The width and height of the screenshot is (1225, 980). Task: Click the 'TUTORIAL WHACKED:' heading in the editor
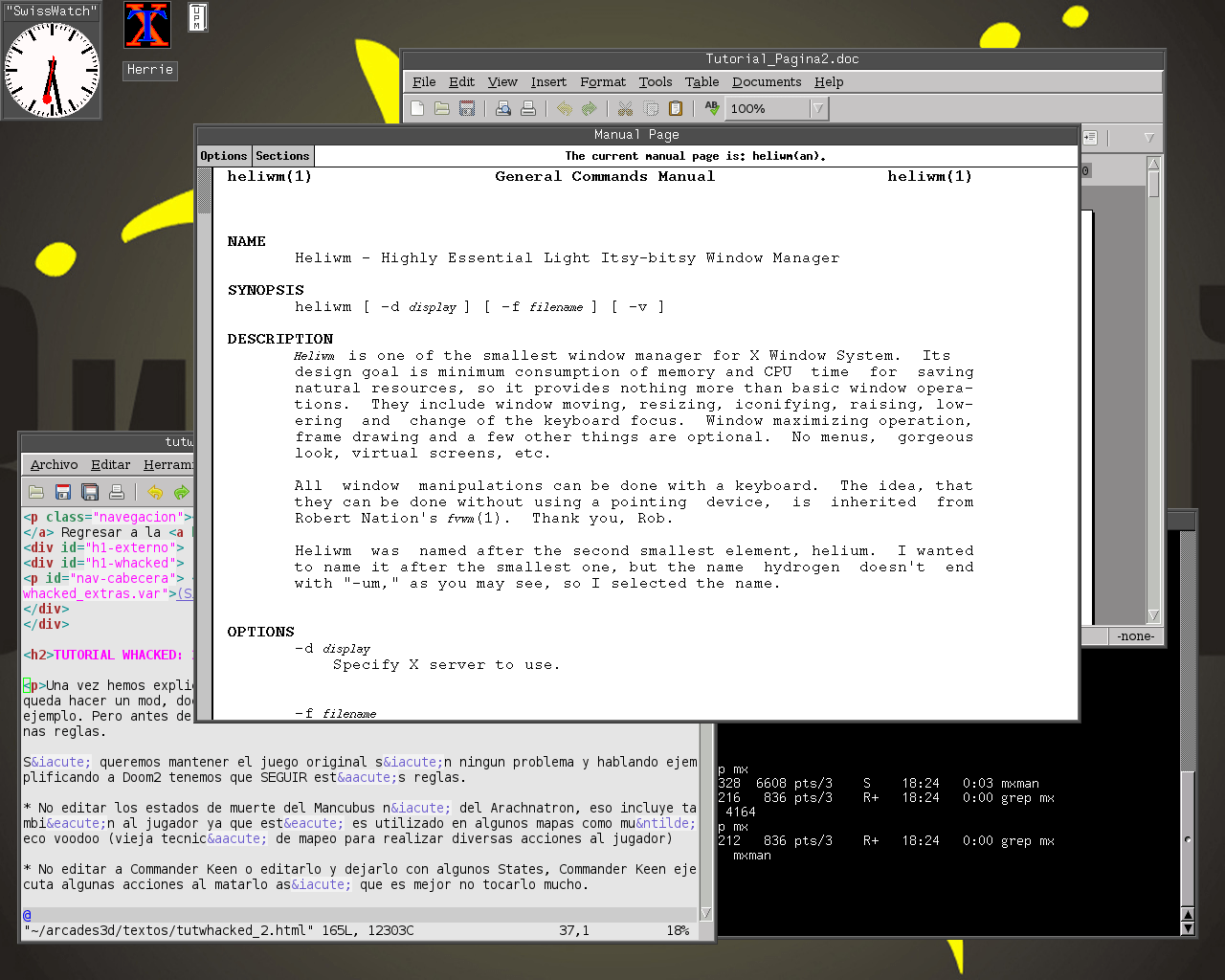click(x=118, y=655)
